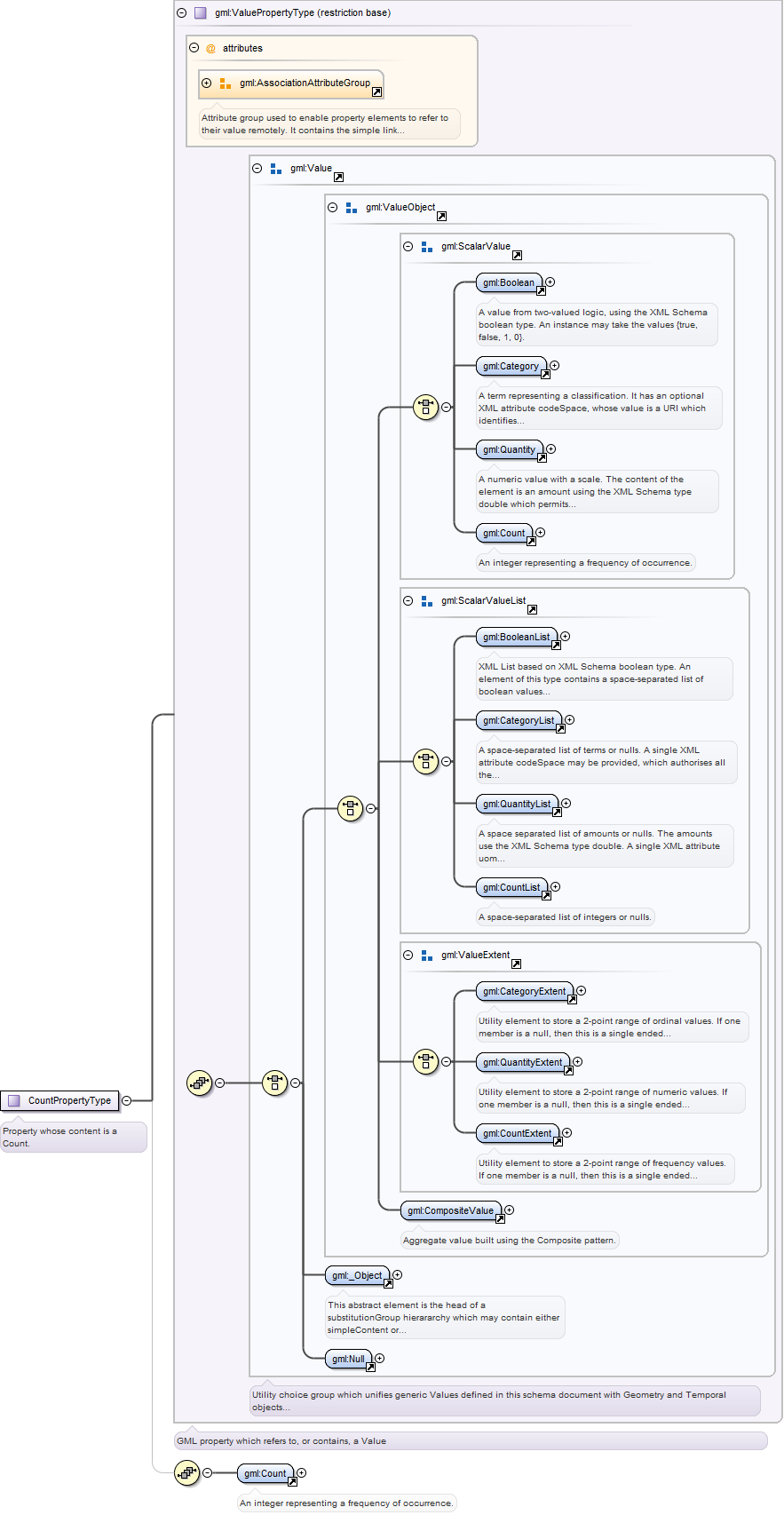Collapse the attributes group
Viewport: 784px width, 1515px height.
coord(194,48)
